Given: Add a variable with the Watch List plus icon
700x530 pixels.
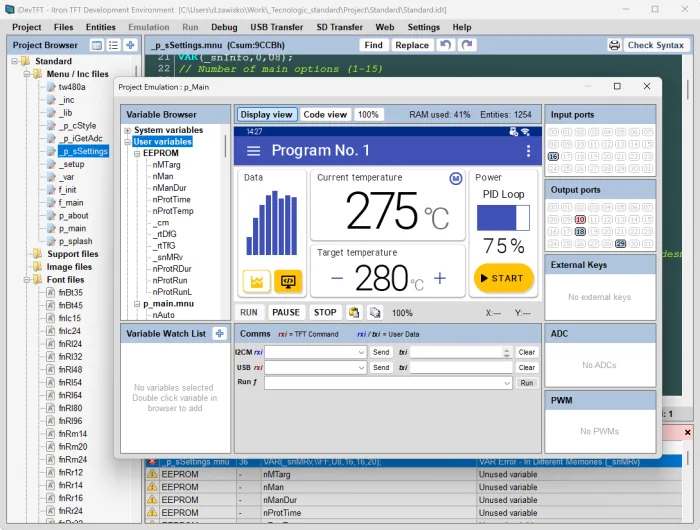Looking at the screenshot, I should pyautogui.click(x=219, y=334).
